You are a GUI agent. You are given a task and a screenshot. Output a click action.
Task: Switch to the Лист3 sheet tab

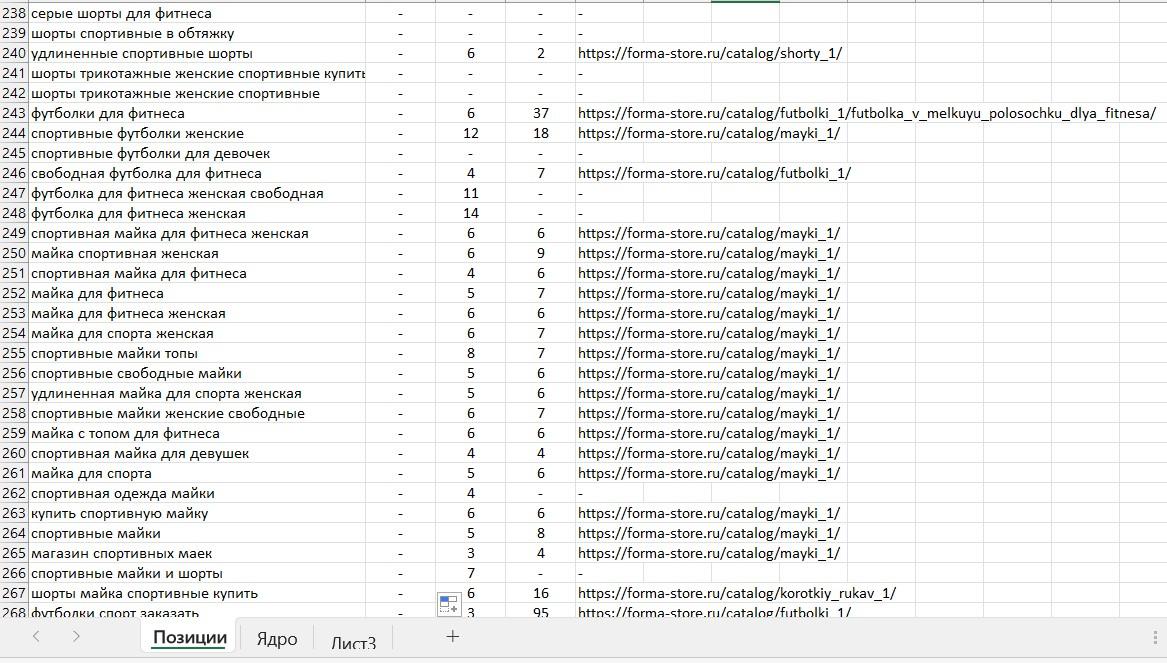[x=354, y=643]
